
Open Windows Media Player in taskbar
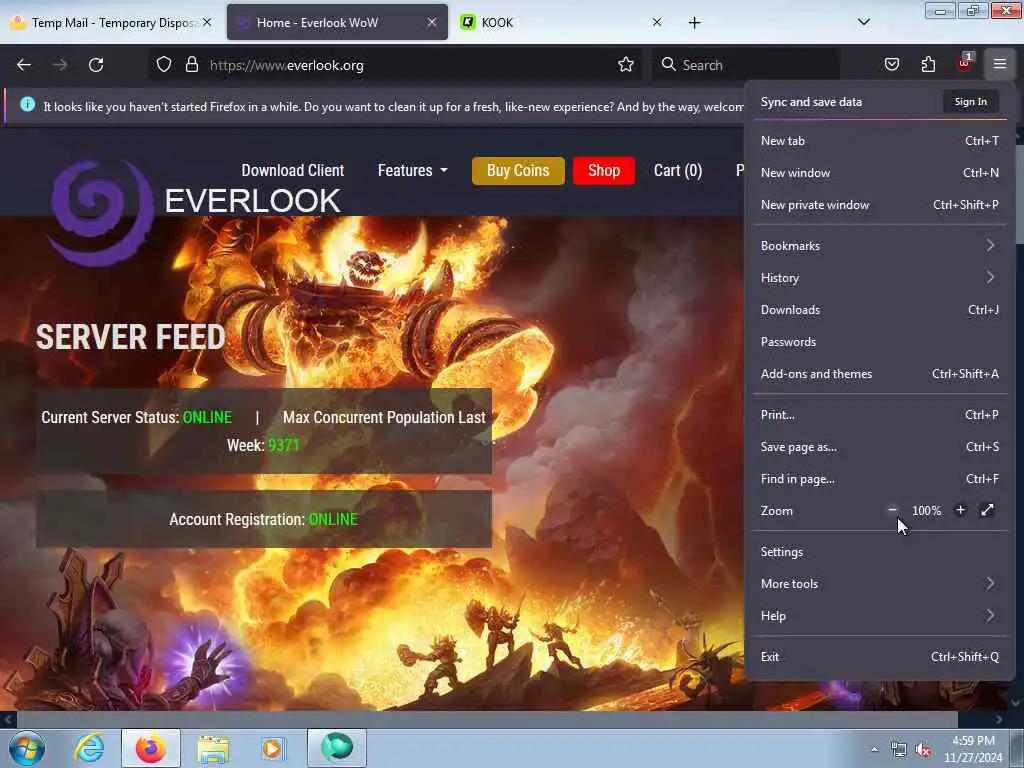tap(272, 748)
